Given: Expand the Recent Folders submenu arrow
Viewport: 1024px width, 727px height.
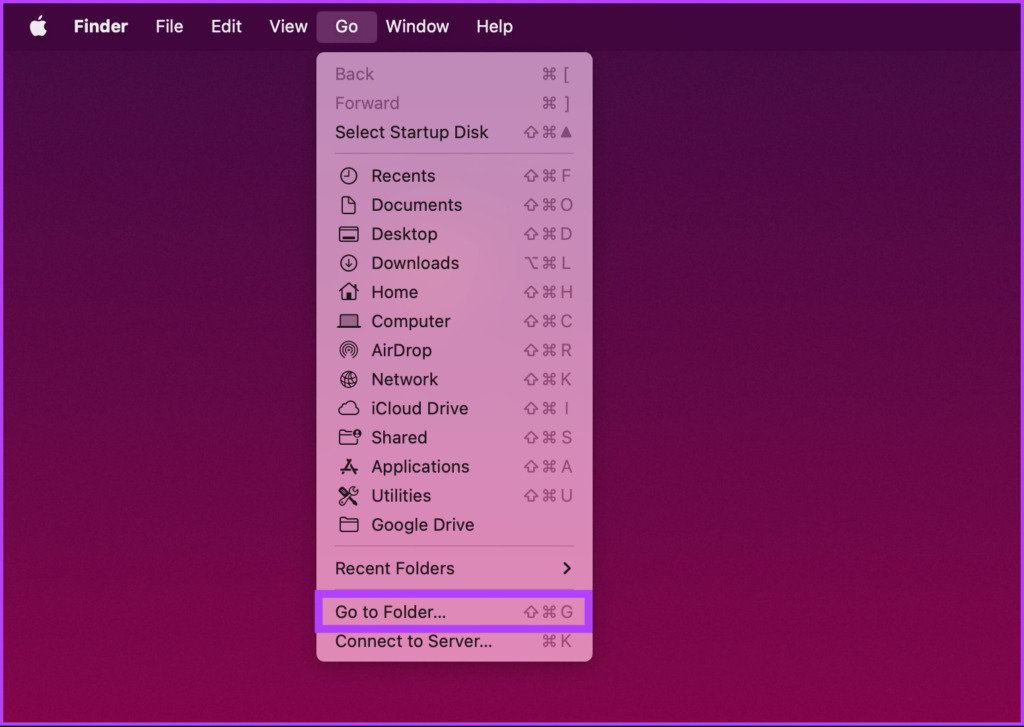Looking at the screenshot, I should point(567,568).
